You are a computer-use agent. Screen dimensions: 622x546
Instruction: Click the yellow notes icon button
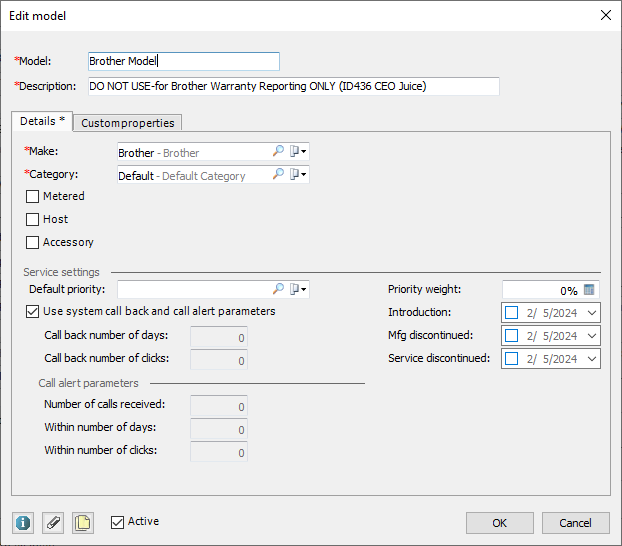point(83,523)
